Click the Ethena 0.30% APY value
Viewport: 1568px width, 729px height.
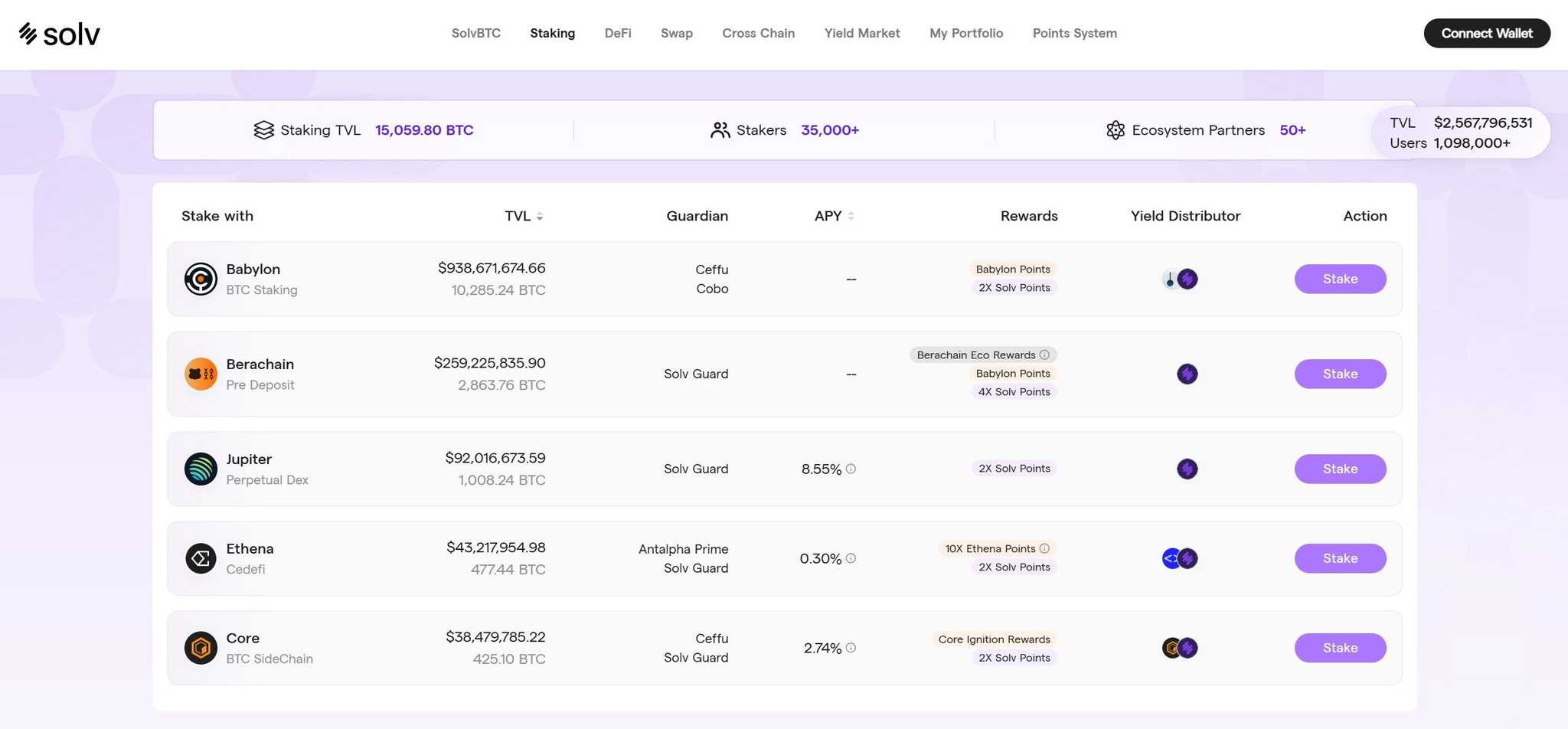pyautogui.click(x=821, y=559)
